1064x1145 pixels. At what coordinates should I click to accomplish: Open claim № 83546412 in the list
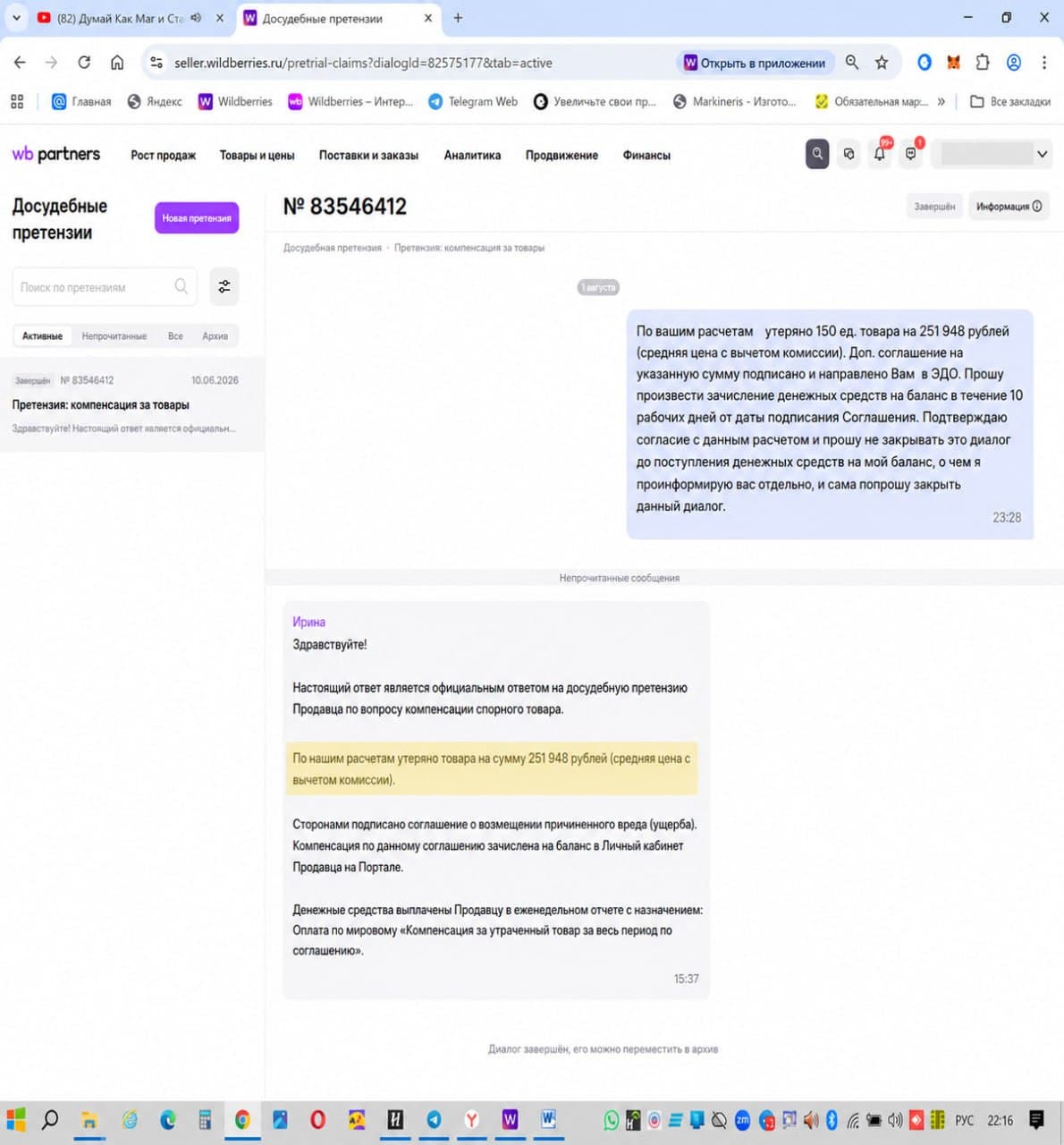131,404
